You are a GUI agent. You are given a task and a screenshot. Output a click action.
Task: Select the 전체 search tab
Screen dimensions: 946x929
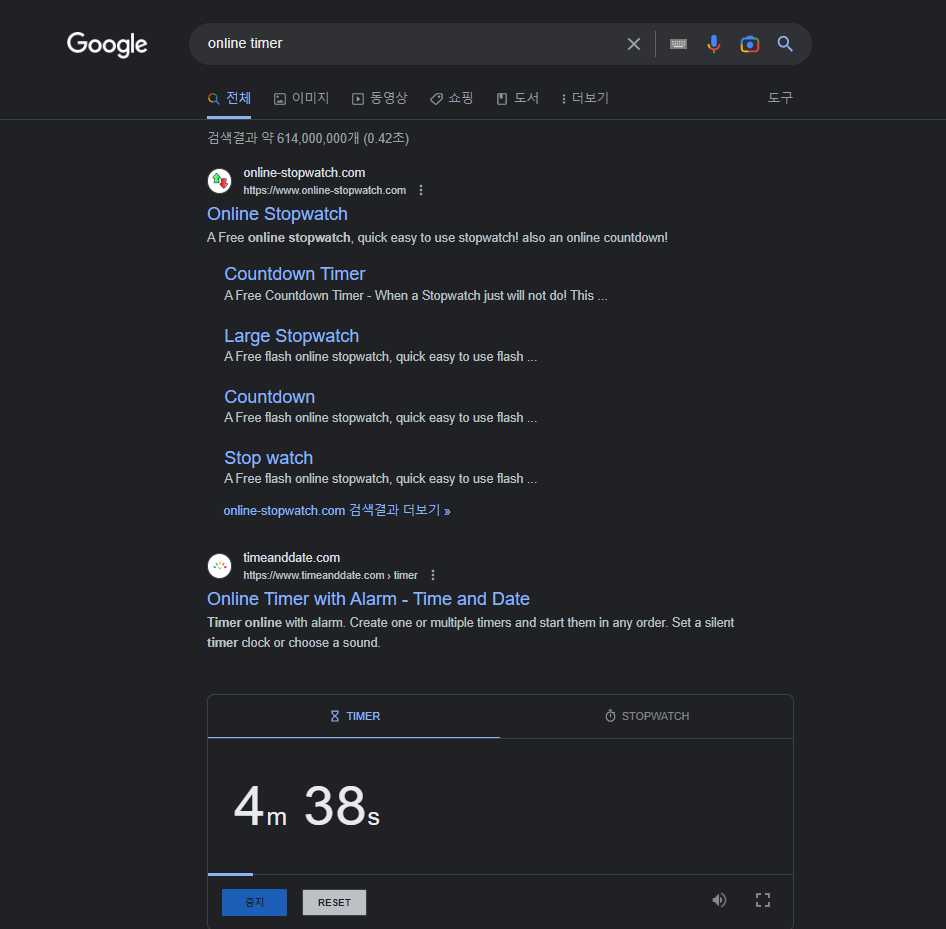pyautogui.click(x=229, y=98)
